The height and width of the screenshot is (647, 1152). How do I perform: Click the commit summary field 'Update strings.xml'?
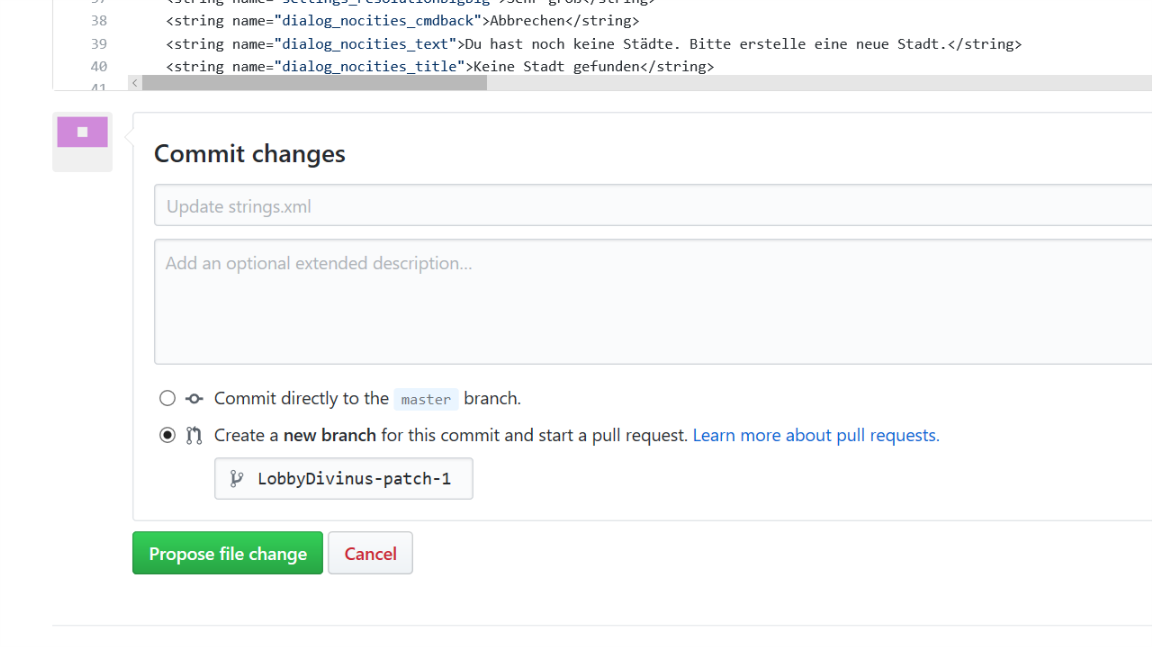653,206
